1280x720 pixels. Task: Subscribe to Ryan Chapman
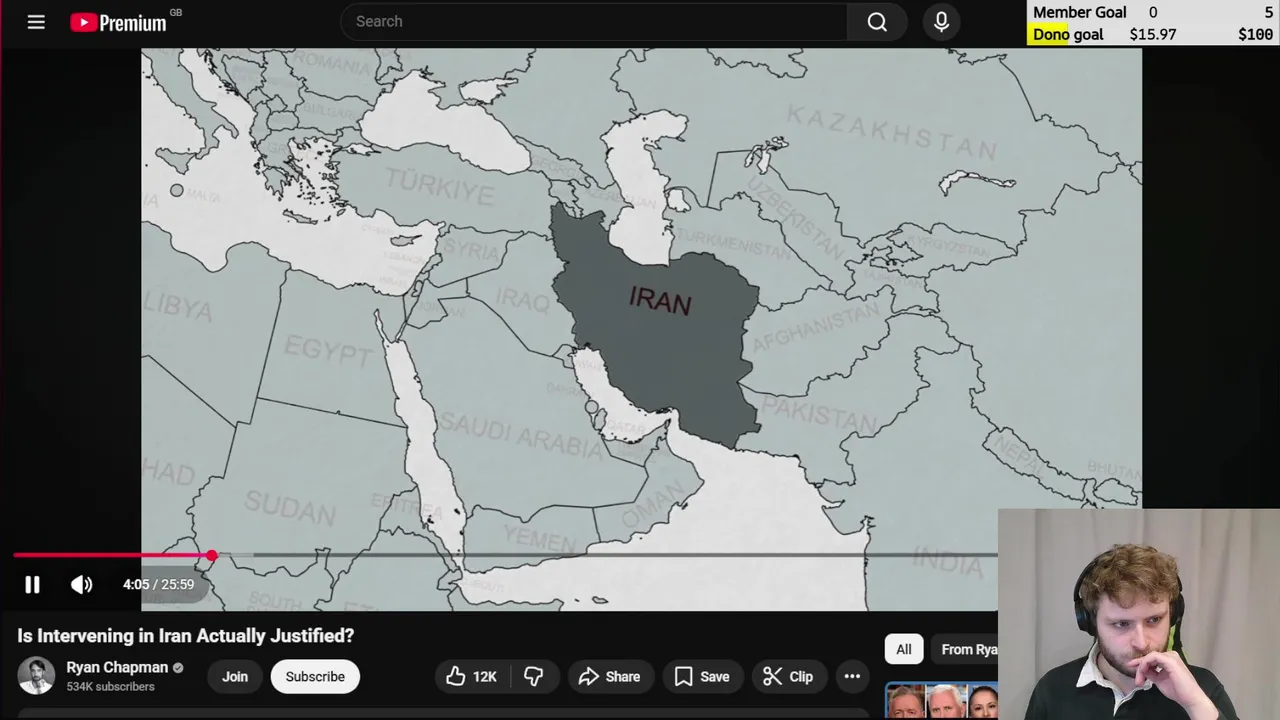coord(315,677)
